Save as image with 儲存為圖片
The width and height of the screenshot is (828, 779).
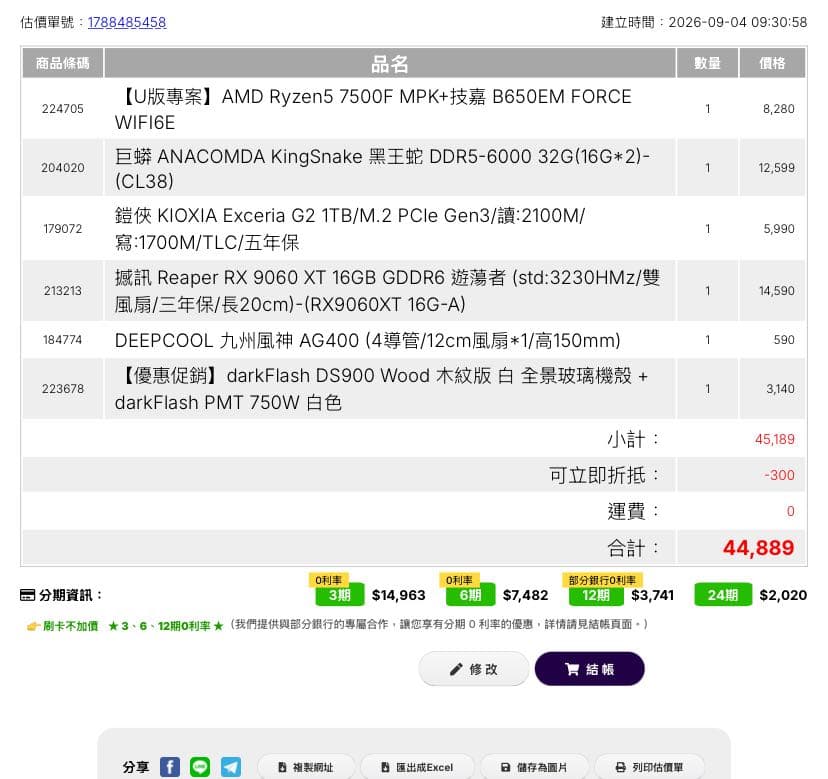534,767
